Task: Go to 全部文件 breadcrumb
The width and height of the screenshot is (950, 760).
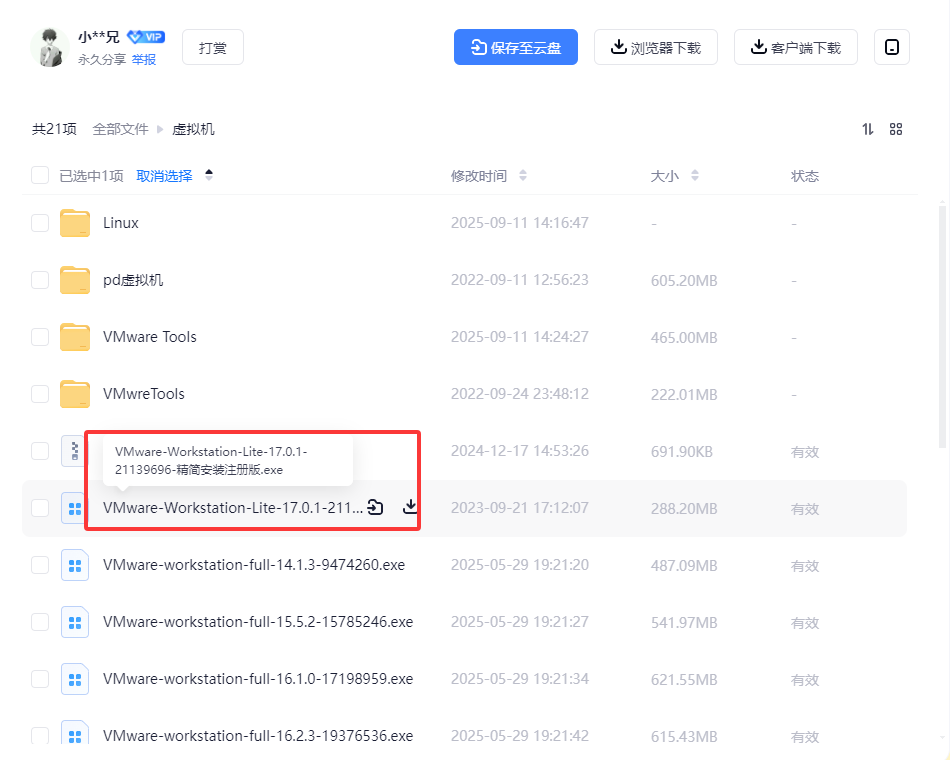Action: pos(120,129)
